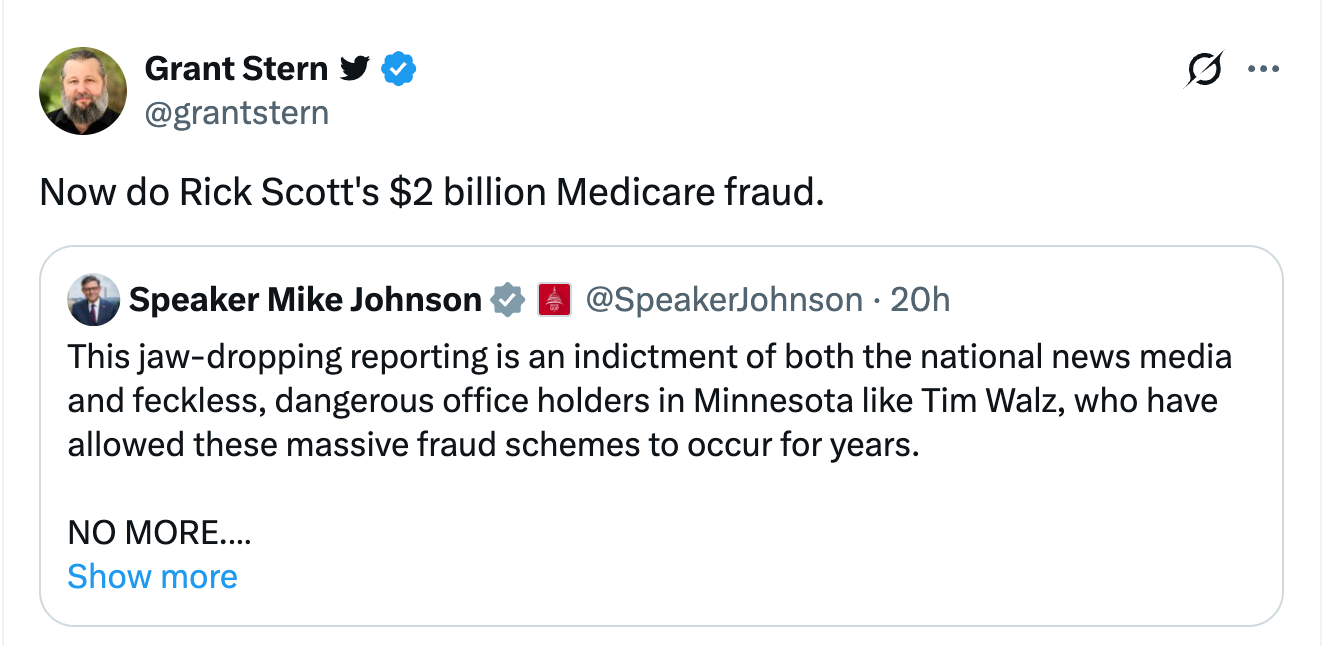The width and height of the screenshot is (1342, 646).
Task: Click the bird icon beside Grant Stern
Action: (355, 69)
